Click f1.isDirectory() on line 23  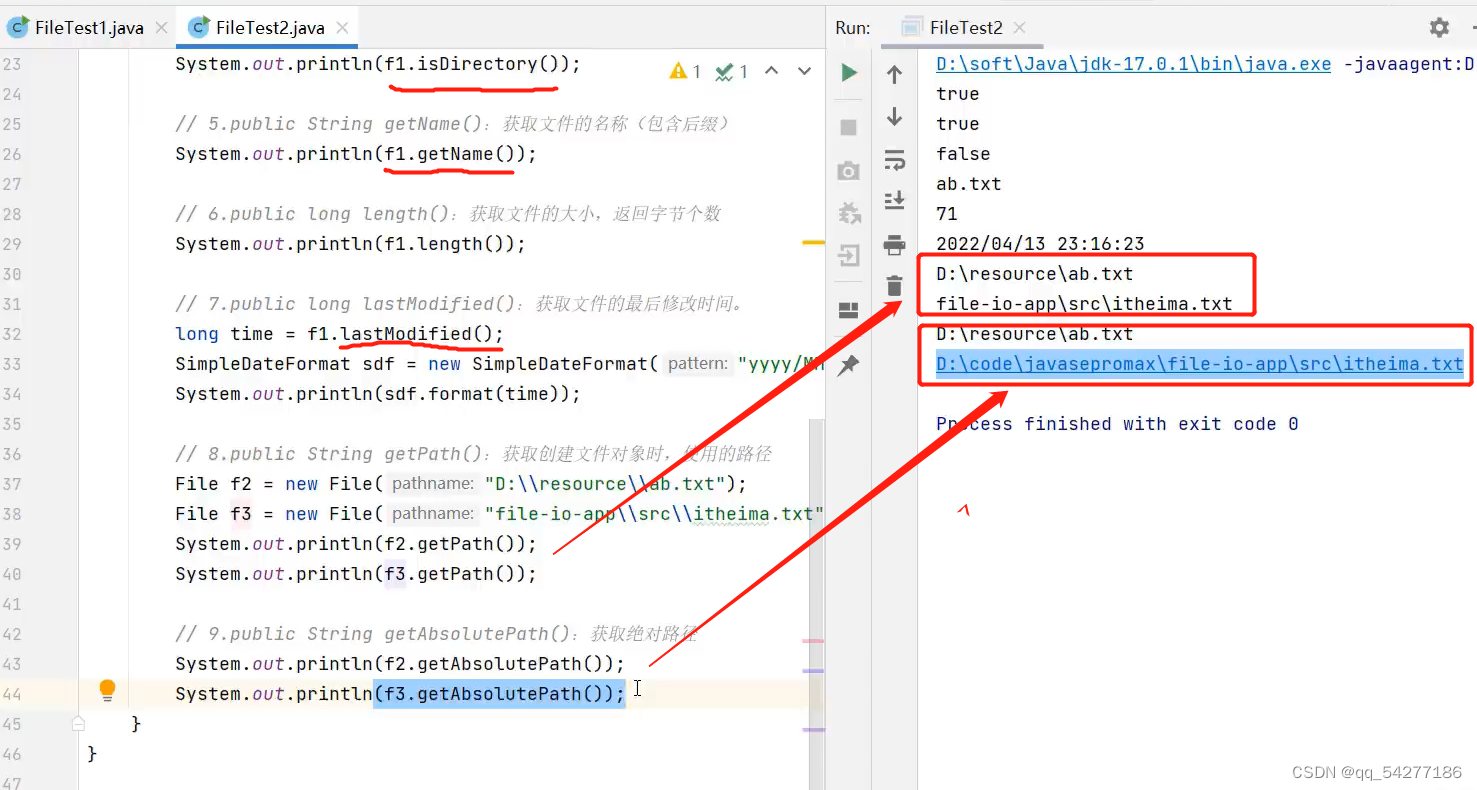click(472, 64)
